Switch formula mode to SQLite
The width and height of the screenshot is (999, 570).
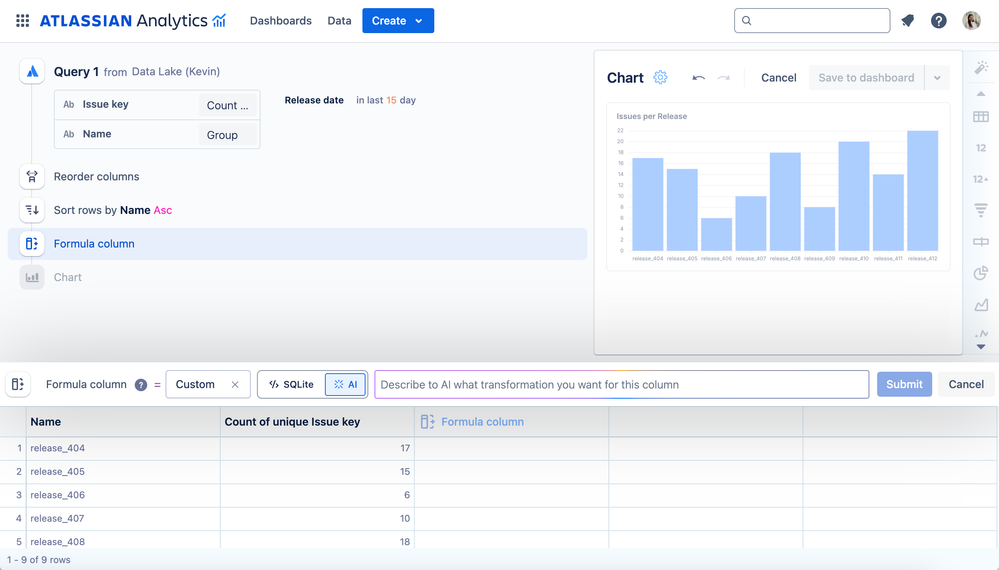(x=292, y=384)
